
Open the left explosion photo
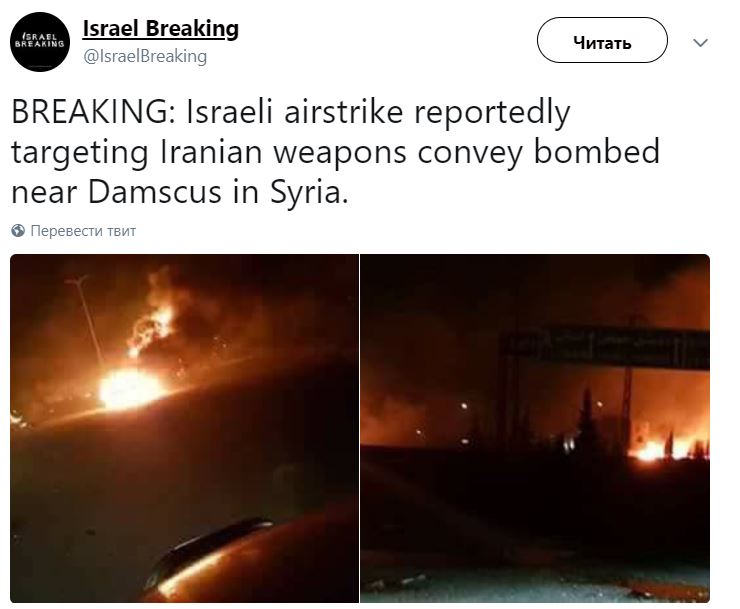[x=185, y=428]
